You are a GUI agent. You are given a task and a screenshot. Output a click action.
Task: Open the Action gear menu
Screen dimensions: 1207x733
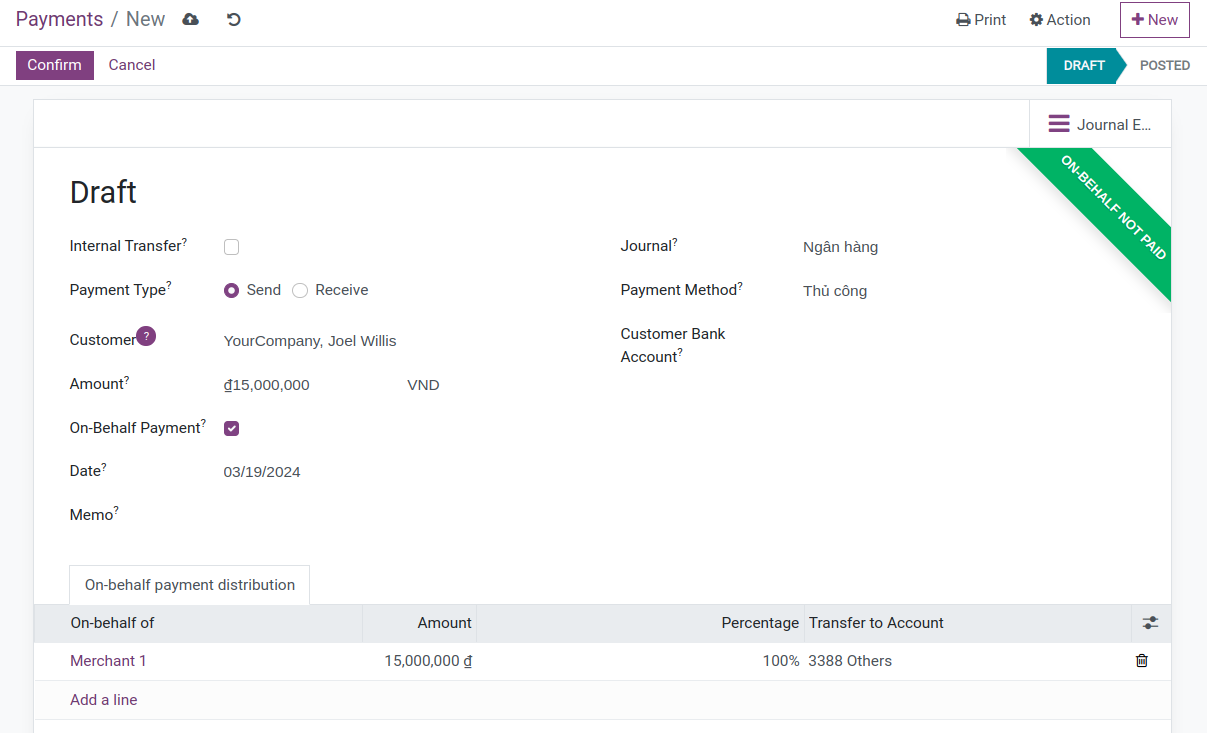click(1060, 20)
